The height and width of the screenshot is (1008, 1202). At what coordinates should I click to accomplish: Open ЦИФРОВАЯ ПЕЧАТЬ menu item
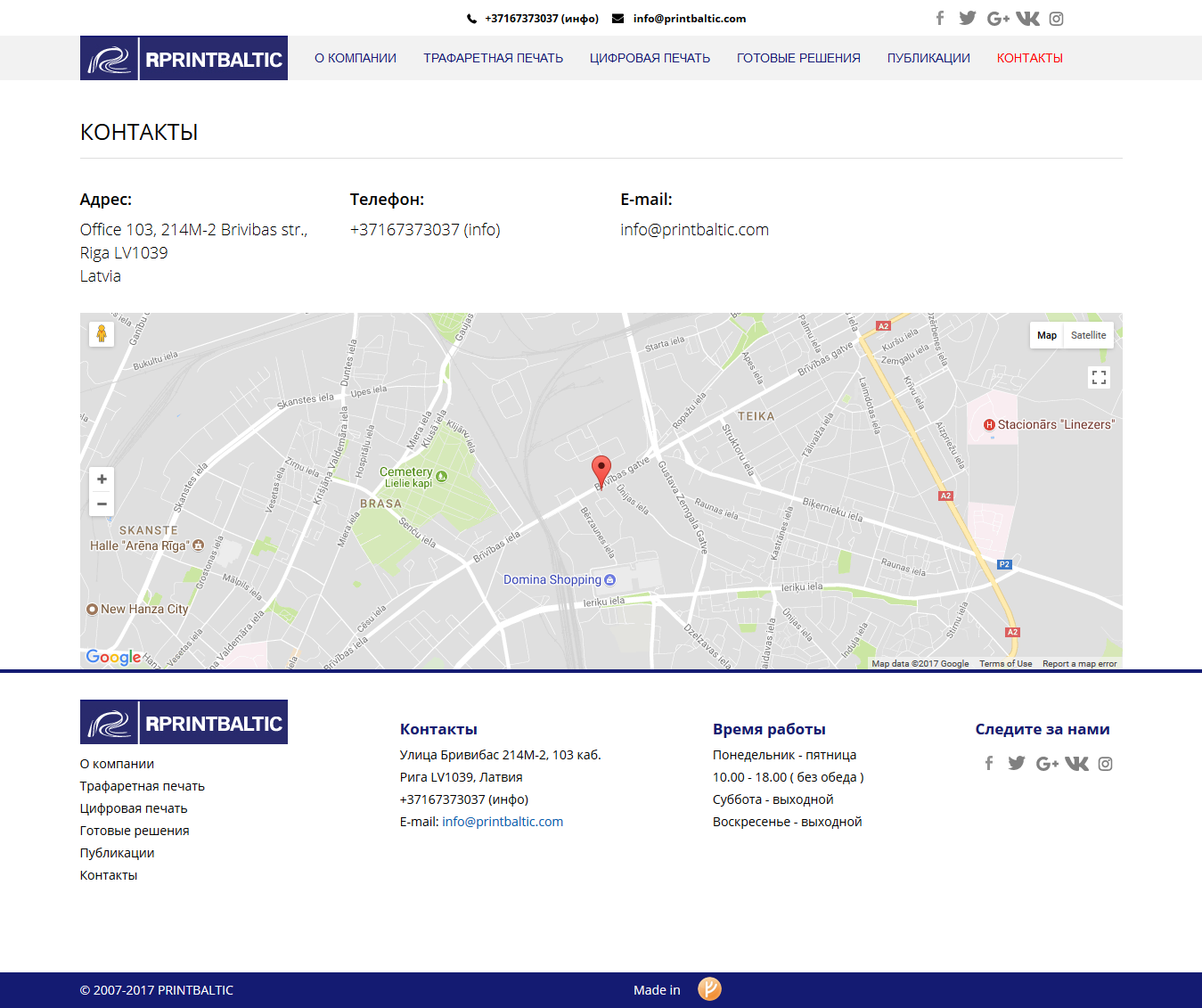pos(650,58)
